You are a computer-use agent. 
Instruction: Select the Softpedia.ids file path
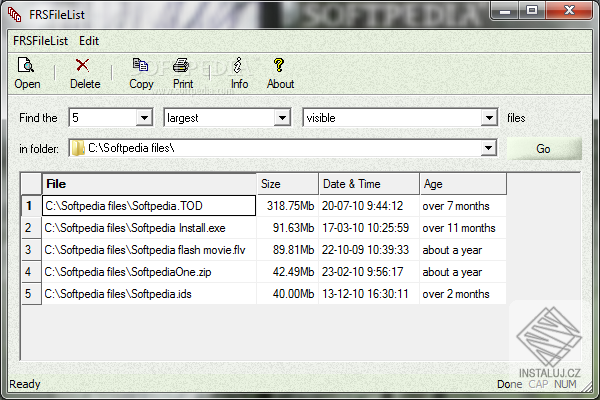coord(149,294)
